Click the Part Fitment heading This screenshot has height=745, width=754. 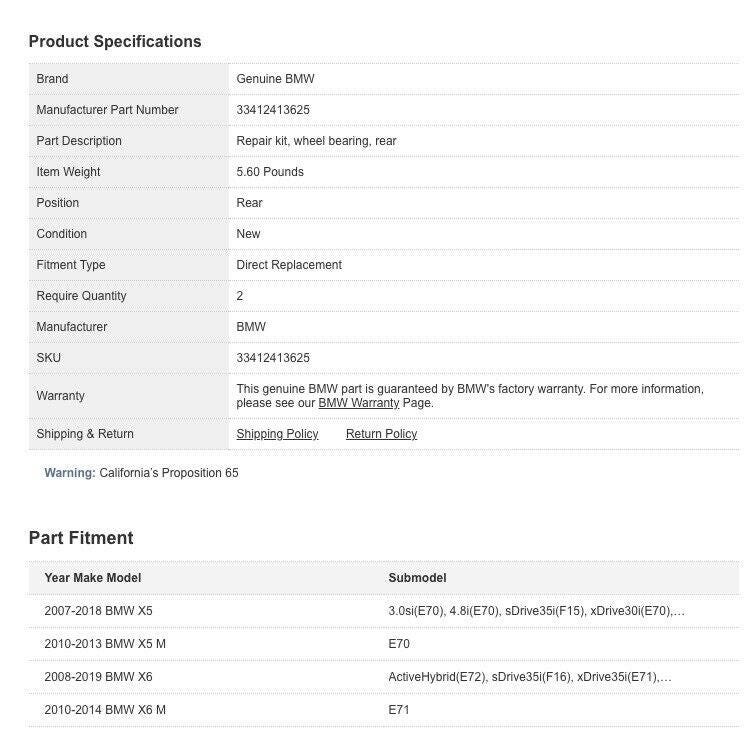[81, 538]
